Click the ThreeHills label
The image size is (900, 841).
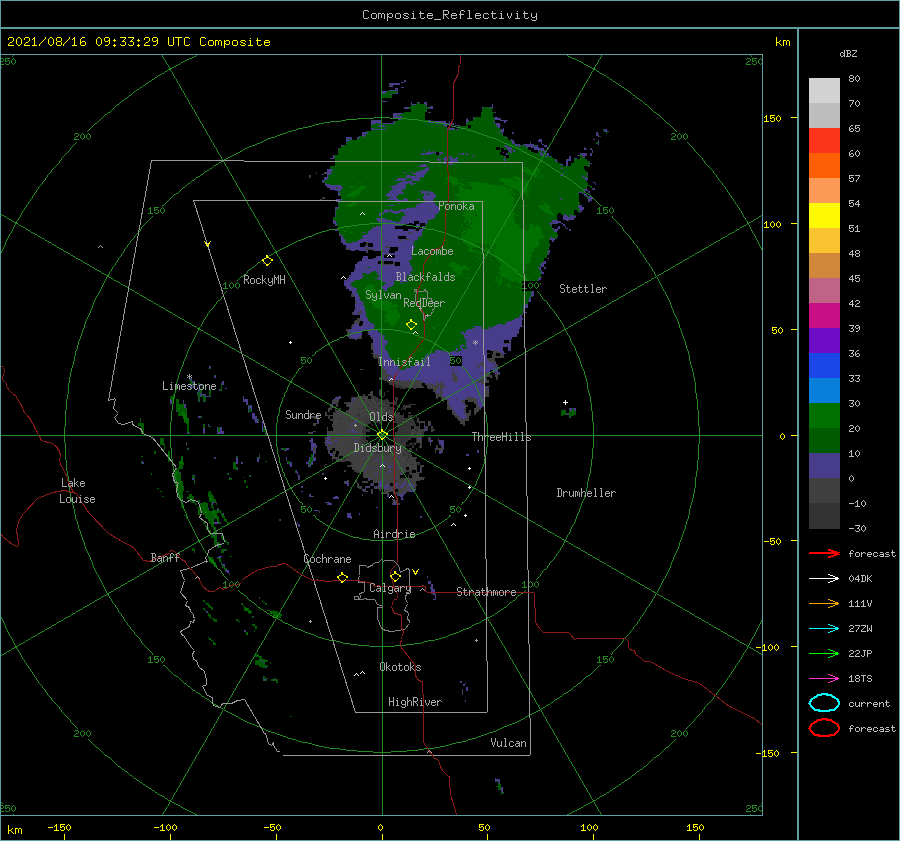click(501, 437)
